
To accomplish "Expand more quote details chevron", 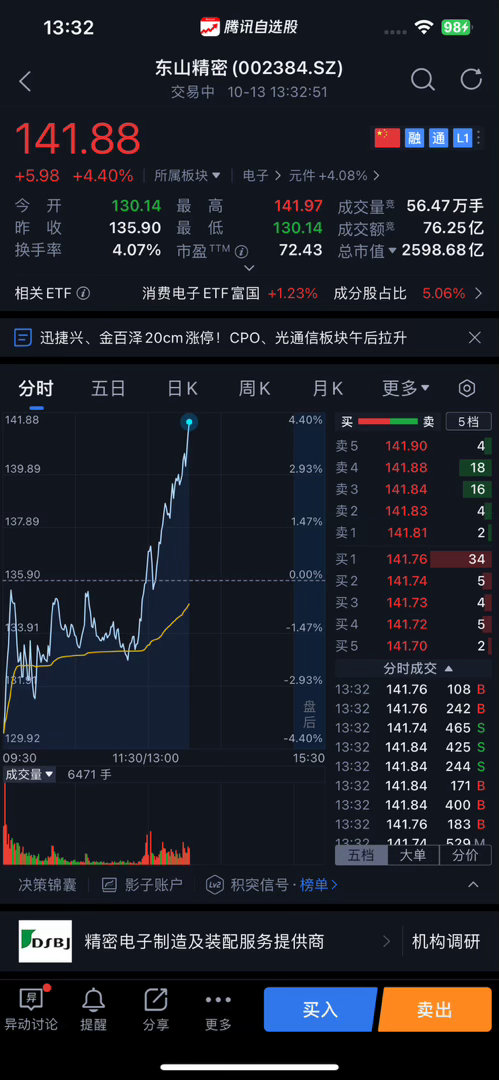I will [x=250, y=268].
